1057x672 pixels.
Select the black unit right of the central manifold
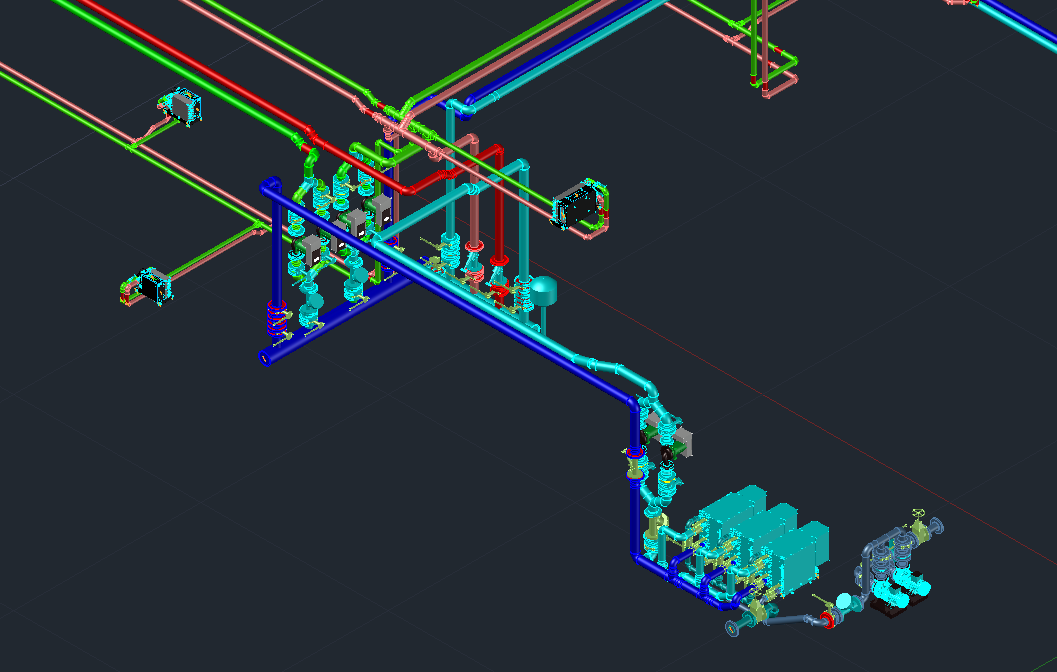click(578, 208)
